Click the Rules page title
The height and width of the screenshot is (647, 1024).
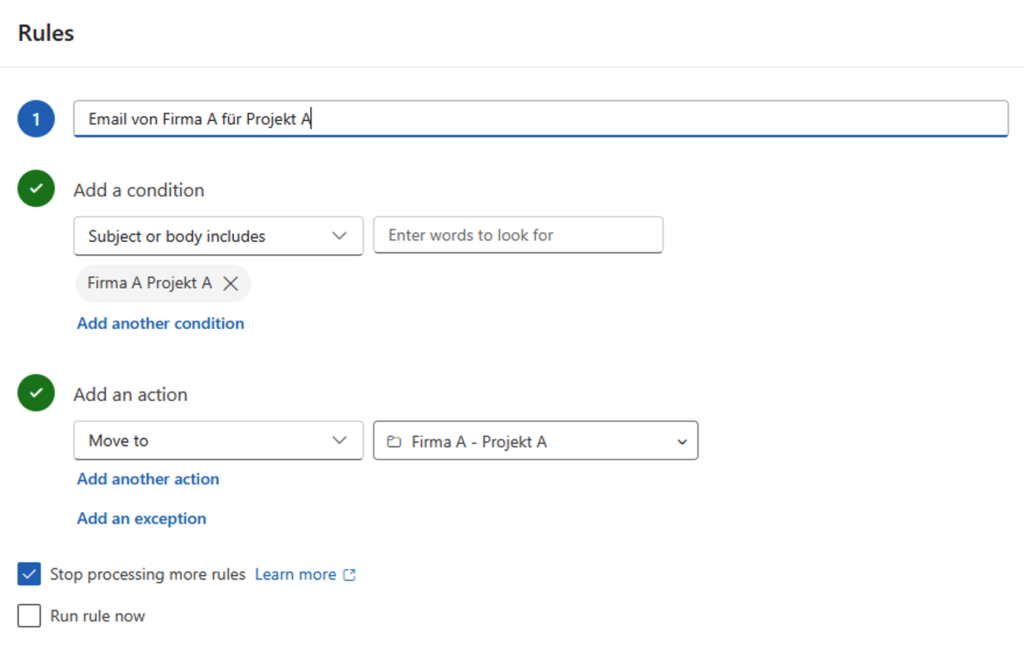coord(46,33)
